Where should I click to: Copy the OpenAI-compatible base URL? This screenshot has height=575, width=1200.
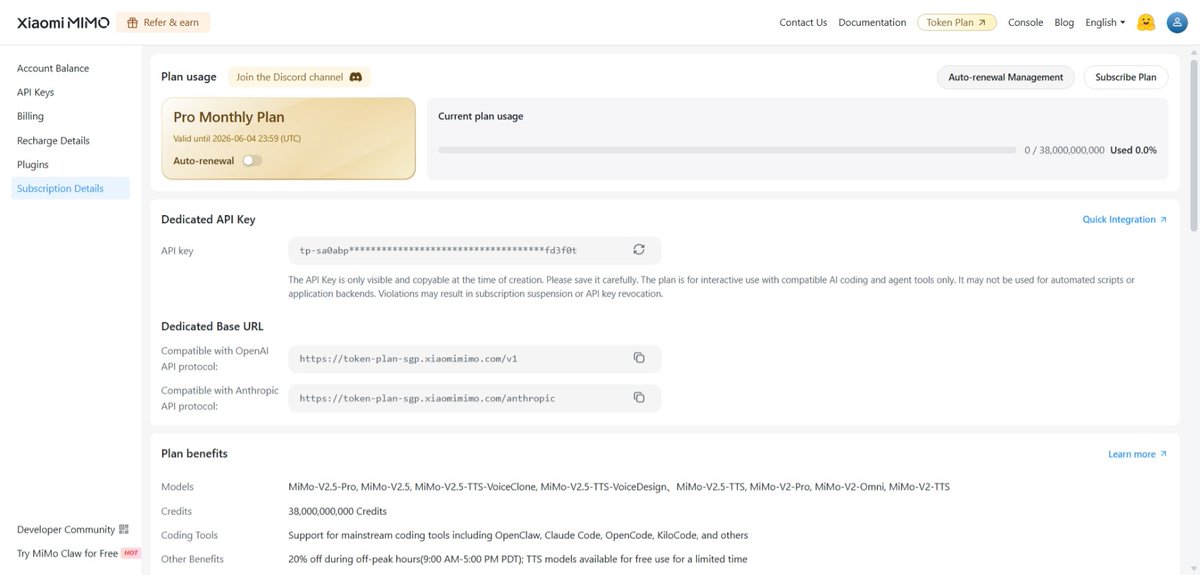(x=639, y=358)
